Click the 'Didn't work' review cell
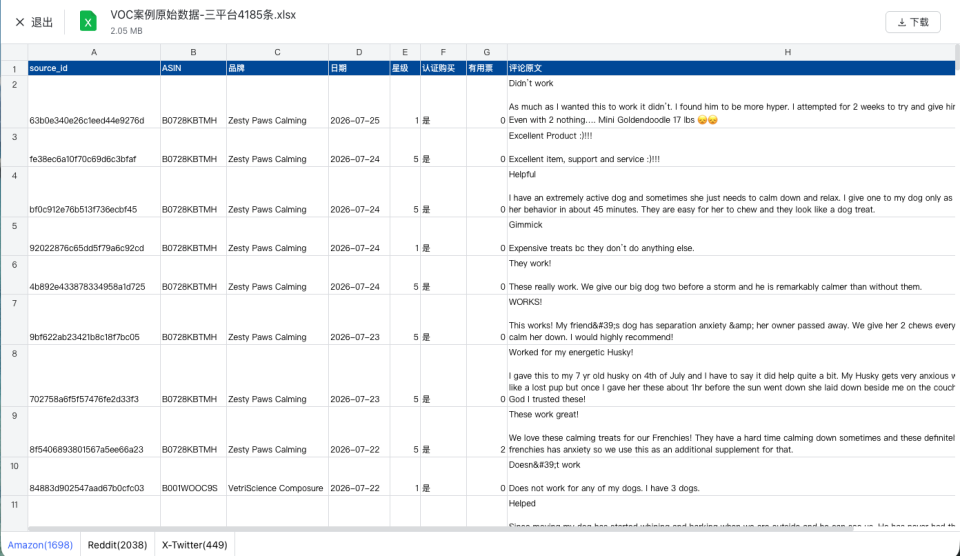The width and height of the screenshot is (960, 556). point(731,102)
